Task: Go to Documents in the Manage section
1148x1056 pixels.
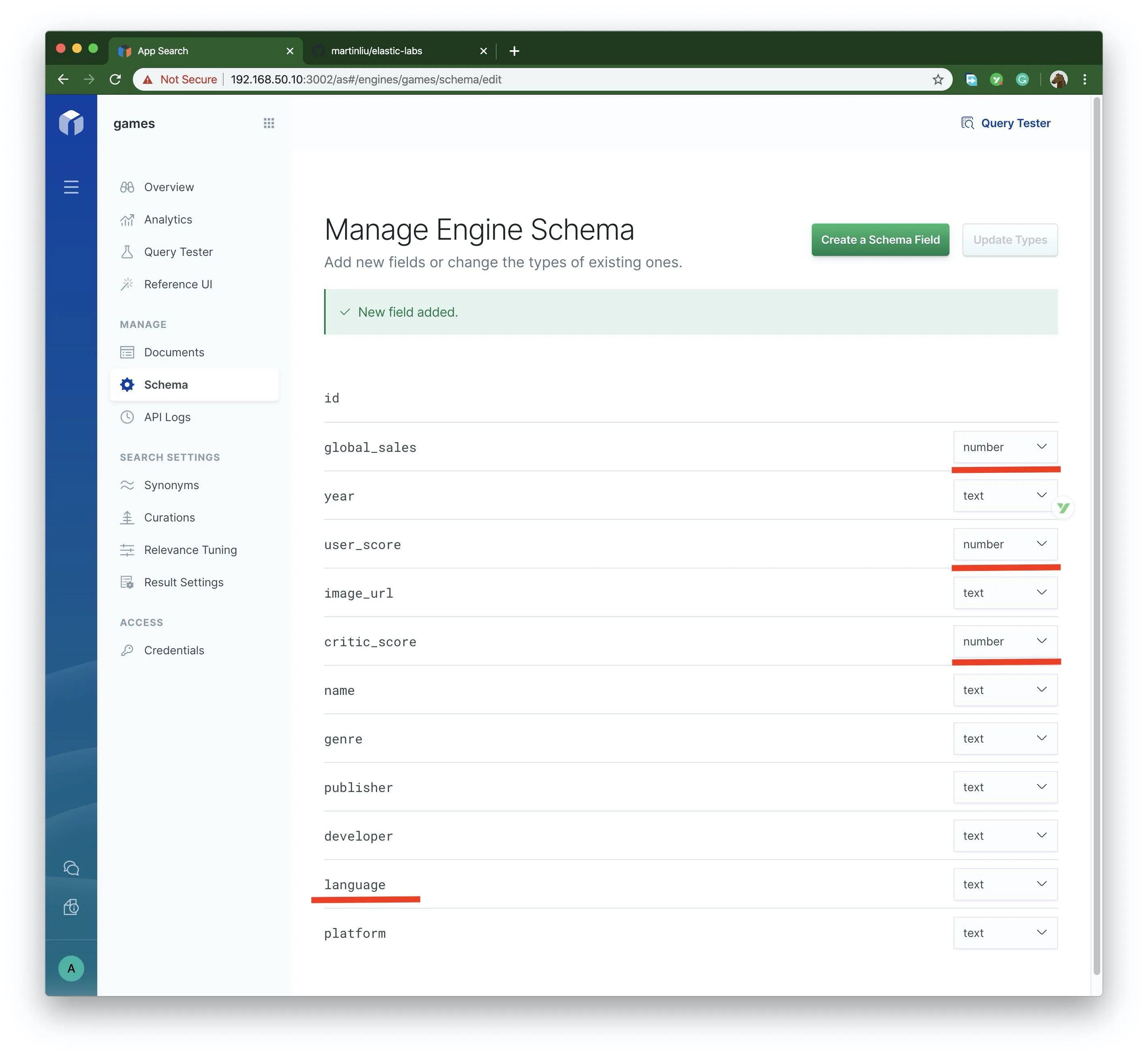Action: pyautogui.click(x=174, y=352)
